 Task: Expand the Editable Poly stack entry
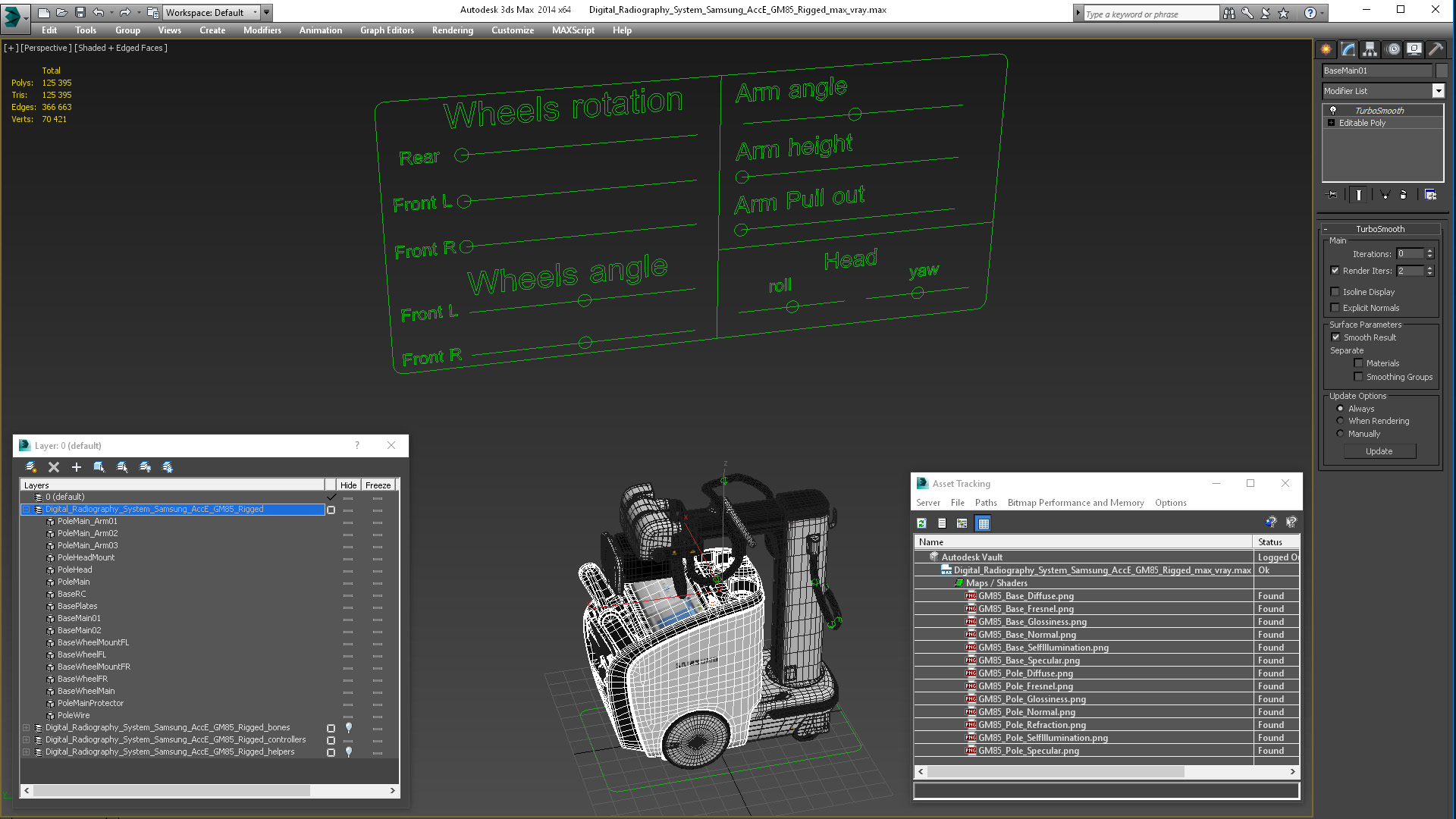click(1331, 123)
